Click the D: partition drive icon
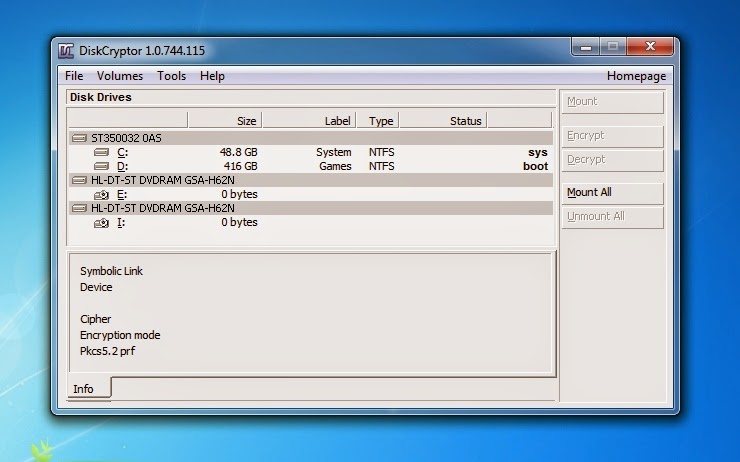740x462 pixels. pos(101,166)
